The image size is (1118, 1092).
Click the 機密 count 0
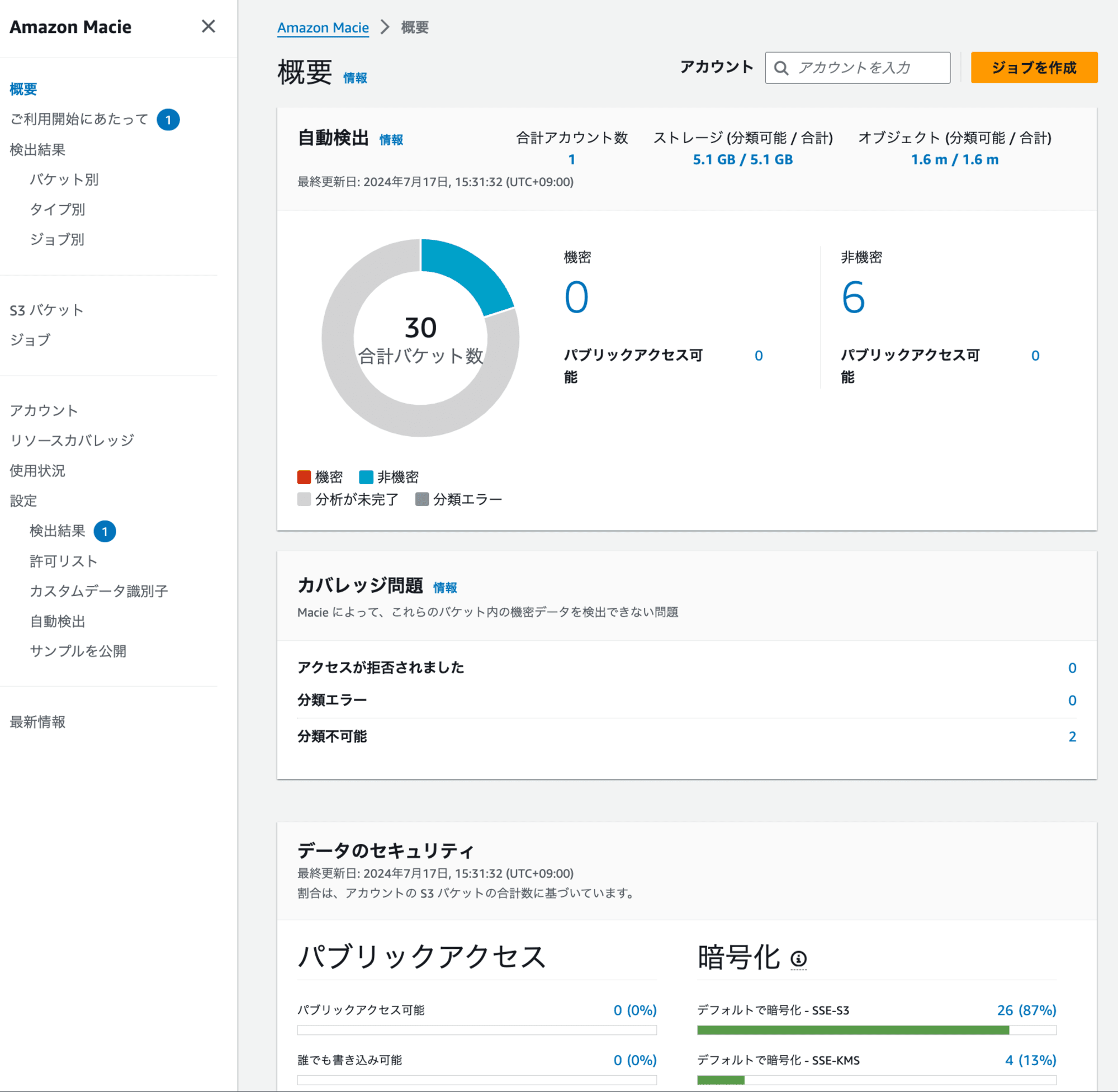coord(576,297)
